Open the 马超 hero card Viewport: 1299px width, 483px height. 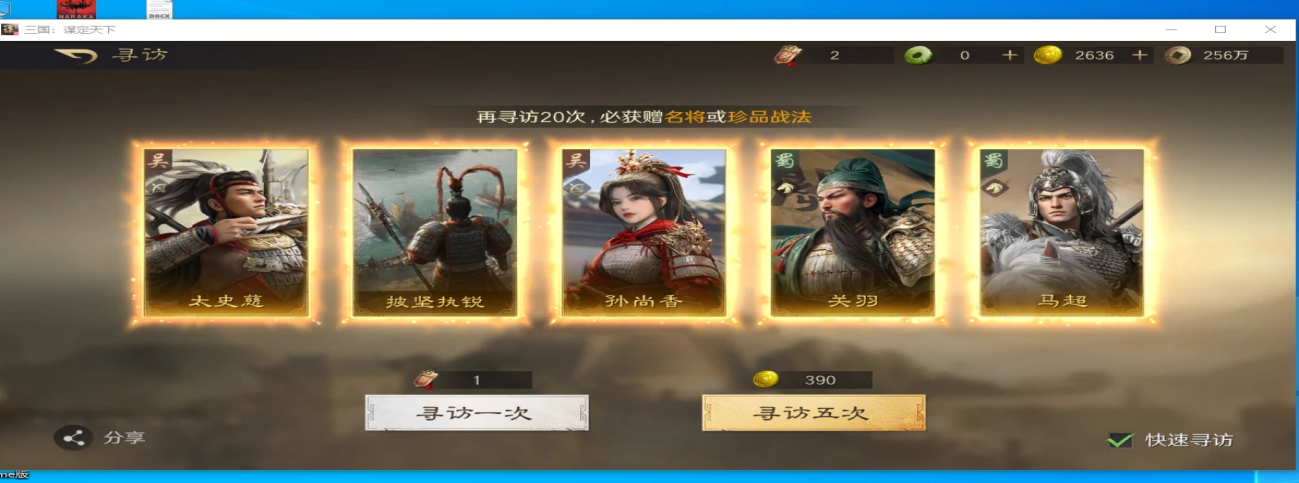[1062, 232]
